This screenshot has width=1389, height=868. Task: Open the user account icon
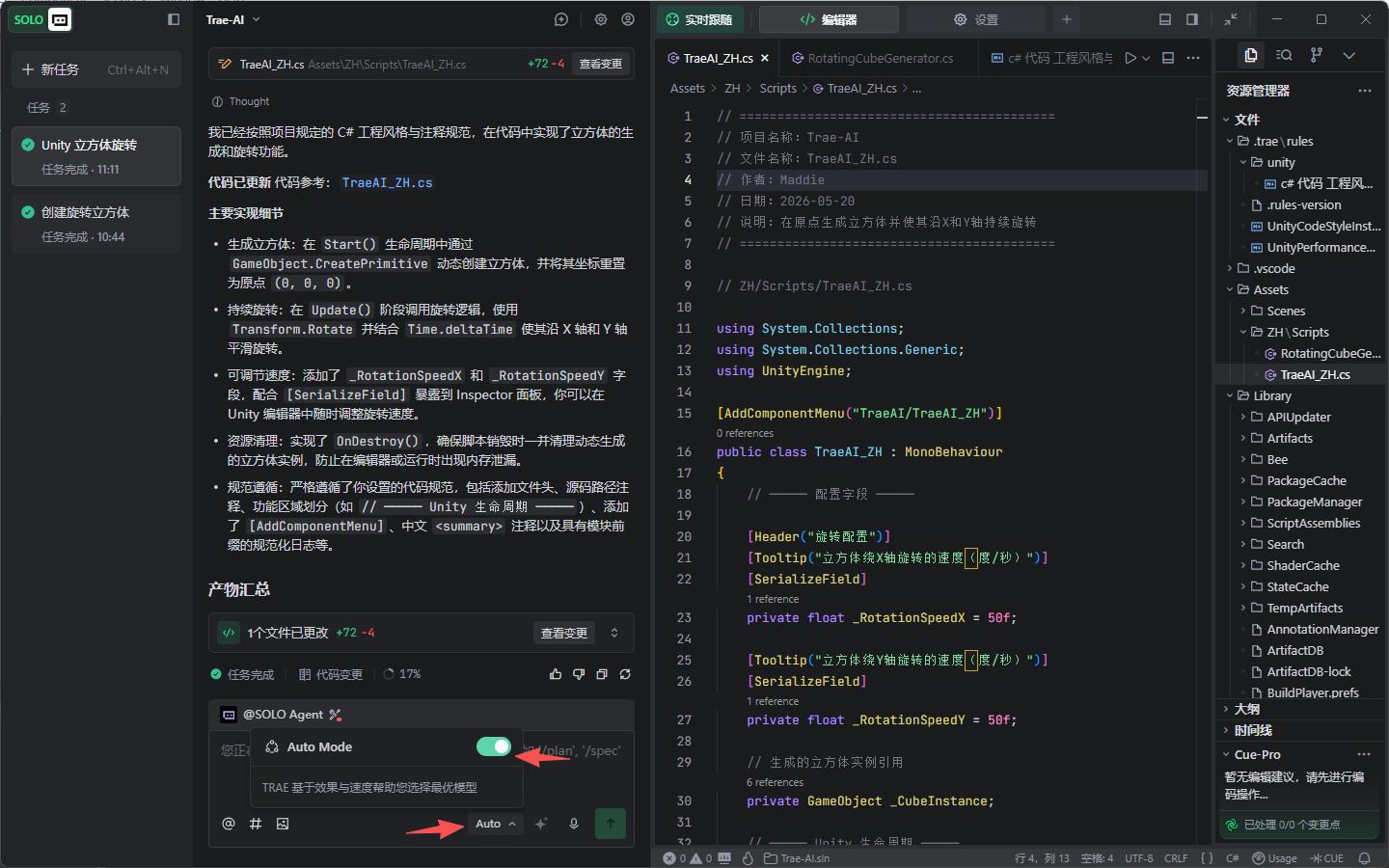(x=628, y=19)
